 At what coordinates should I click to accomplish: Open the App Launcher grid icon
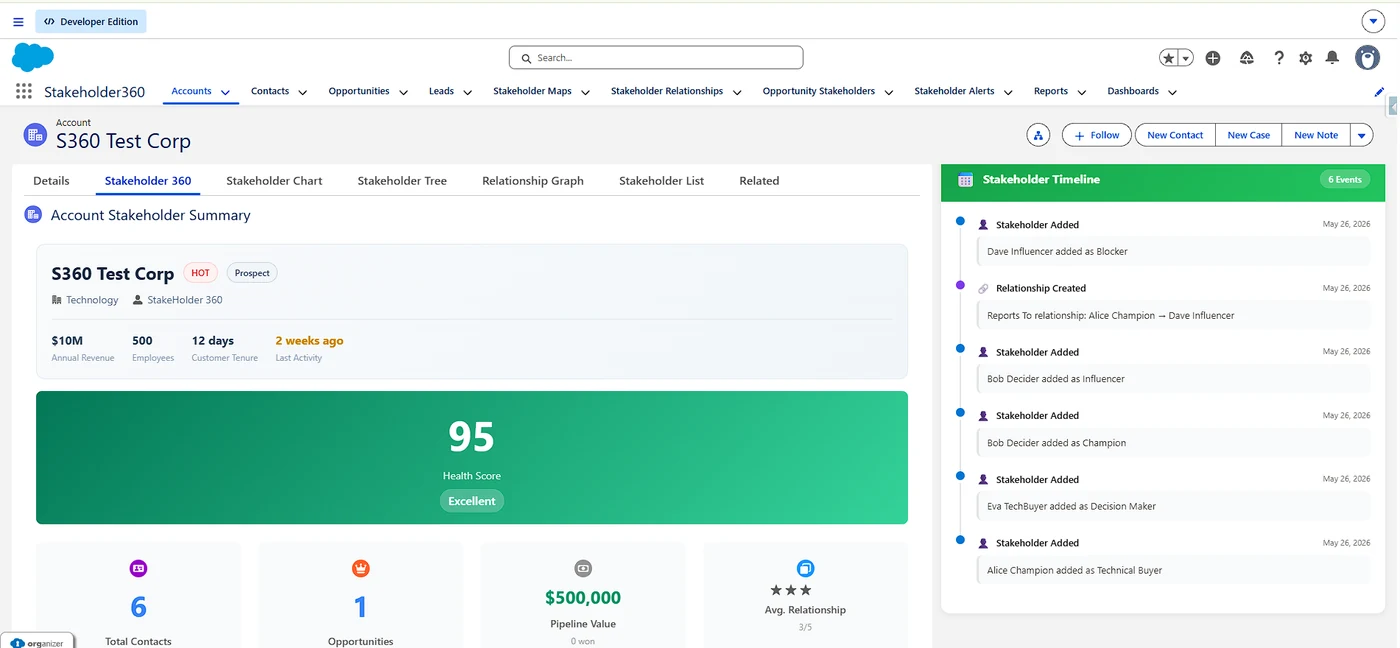(x=24, y=91)
